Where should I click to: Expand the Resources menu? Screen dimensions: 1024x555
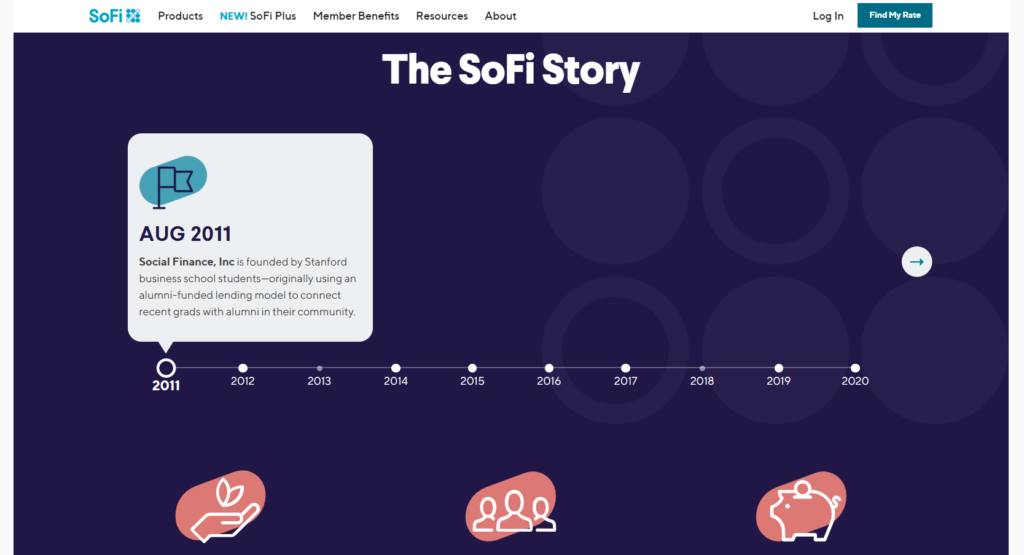click(x=442, y=16)
